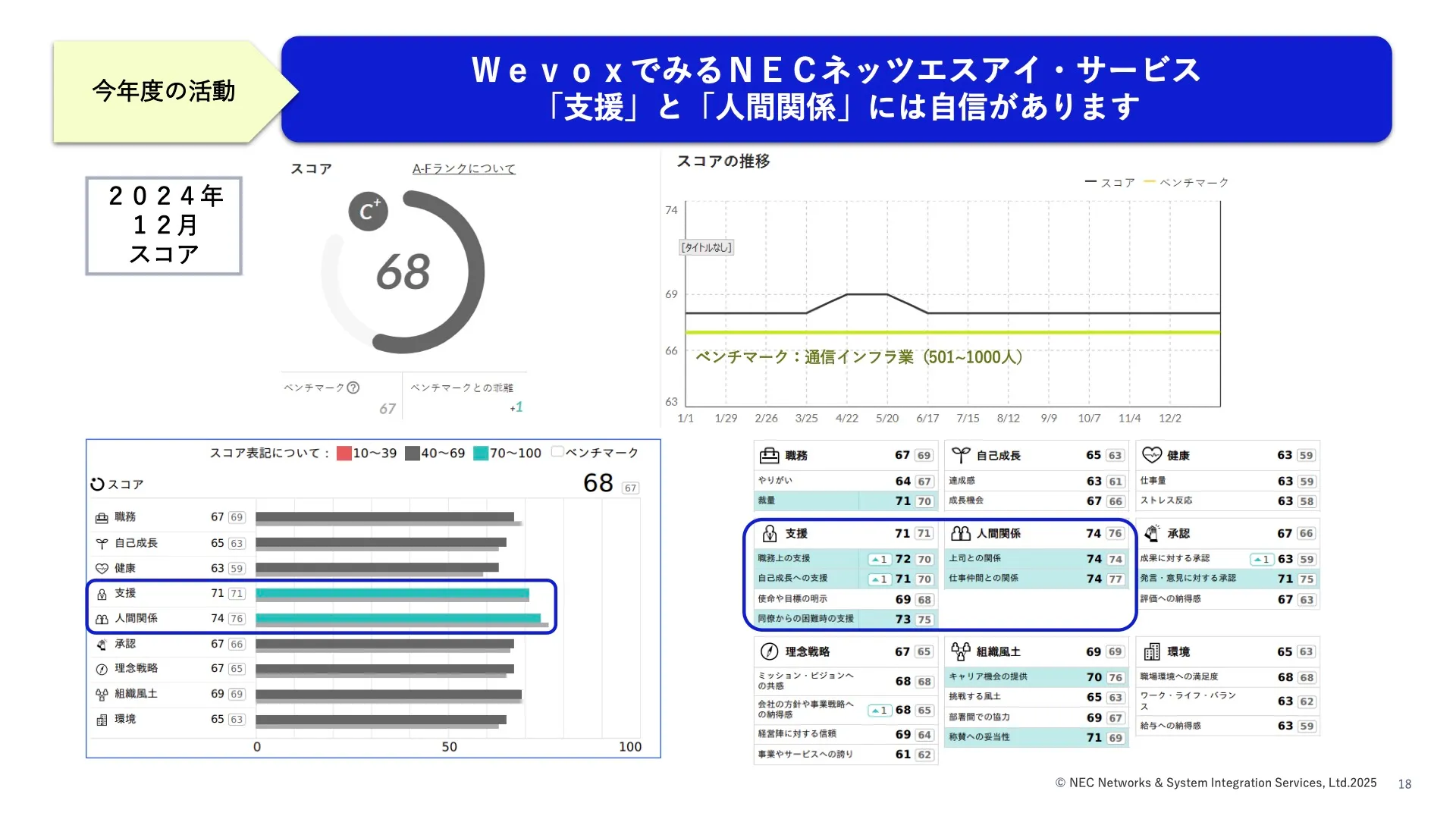Click the sprout icon beside 自己成長 card
1456x819 pixels.
coord(960,455)
